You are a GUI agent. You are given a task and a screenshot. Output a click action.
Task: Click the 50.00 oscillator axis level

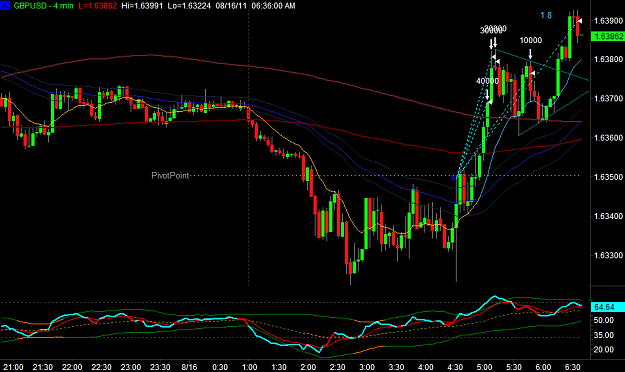tap(603, 320)
